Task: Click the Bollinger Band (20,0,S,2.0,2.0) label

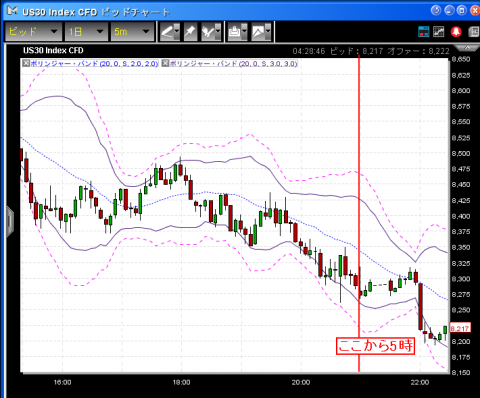Action: [x=94, y=63]
